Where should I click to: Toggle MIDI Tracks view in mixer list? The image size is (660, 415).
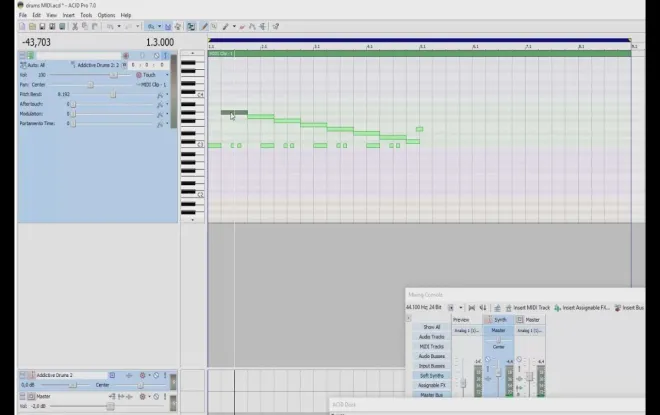[x=432, y=346]
